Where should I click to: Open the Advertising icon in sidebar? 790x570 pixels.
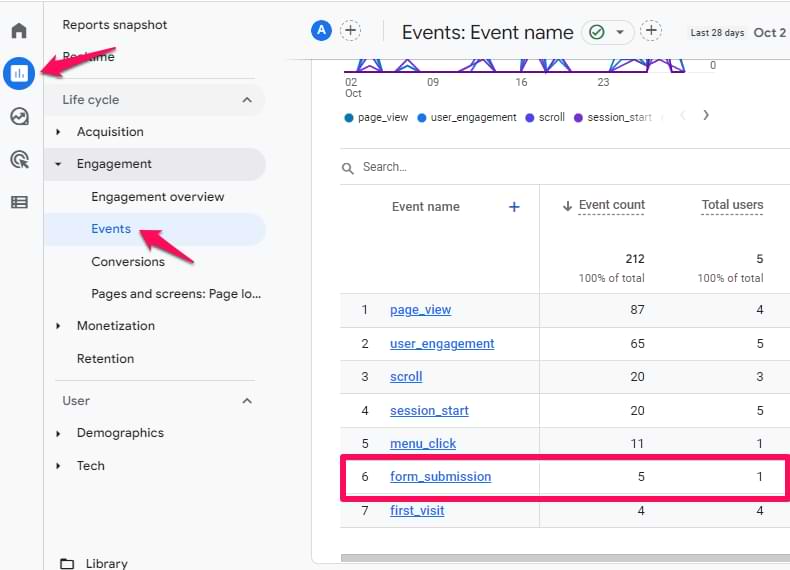click(x=19, y=159)
